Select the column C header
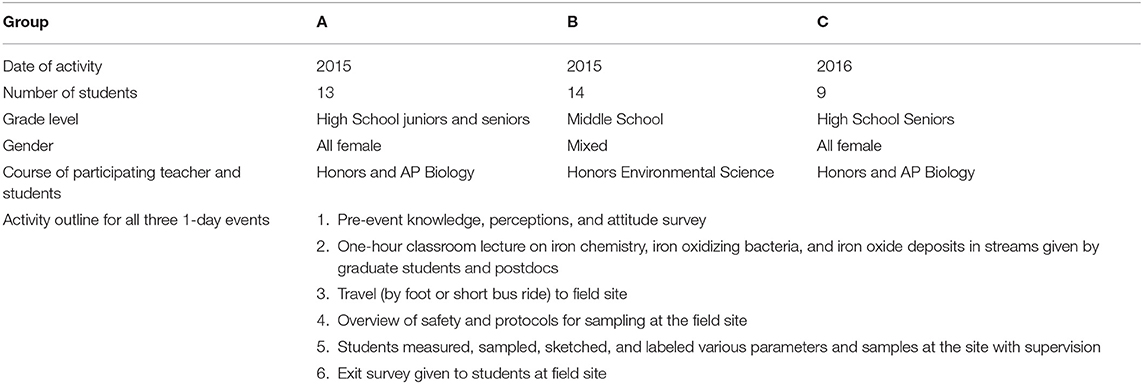Screen dimensions: 1143x384 (x=822, y=23)
